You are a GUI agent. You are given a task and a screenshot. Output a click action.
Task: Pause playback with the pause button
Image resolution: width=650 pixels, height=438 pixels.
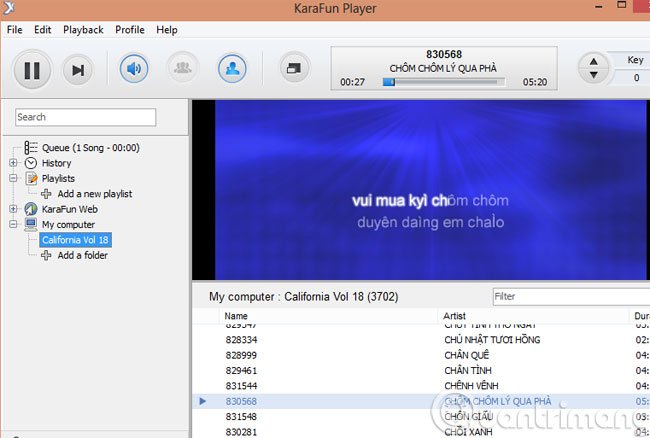tap(32, 70)
